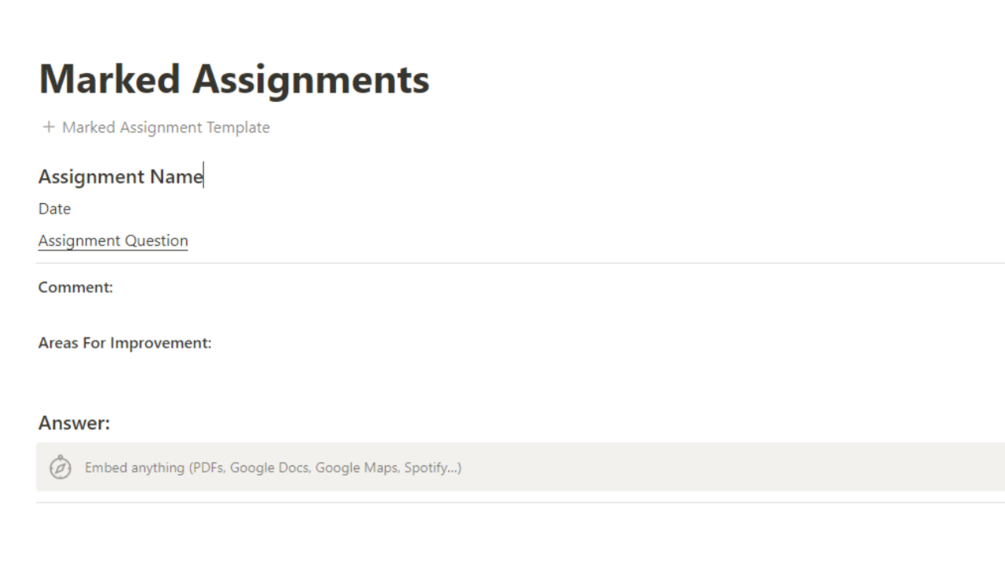This screenshot has height=565, width=1005.
Task: Click the Date text line
Action: coord(54,209)
